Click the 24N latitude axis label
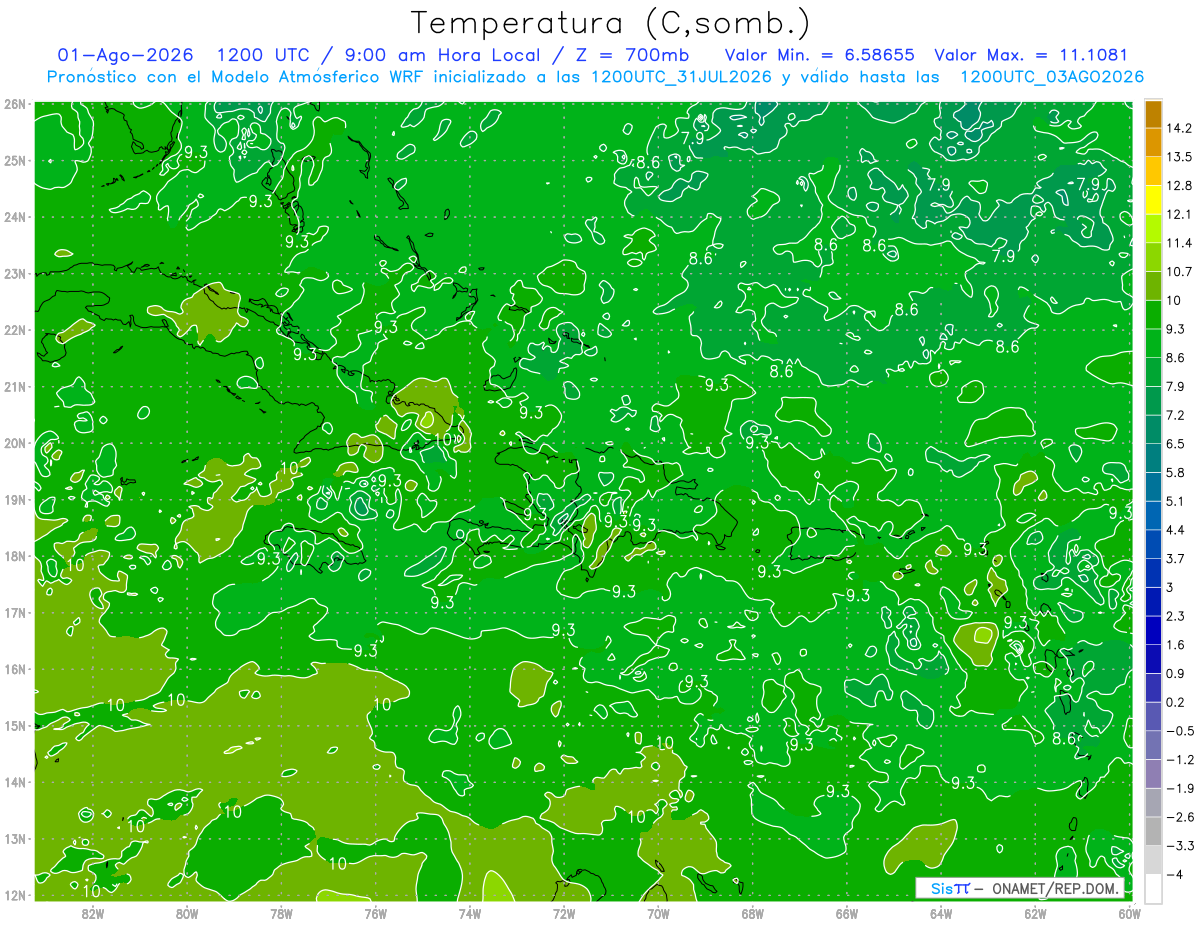Image resolution: width=1200 pixels, height=927 pixels. [14, 217]
